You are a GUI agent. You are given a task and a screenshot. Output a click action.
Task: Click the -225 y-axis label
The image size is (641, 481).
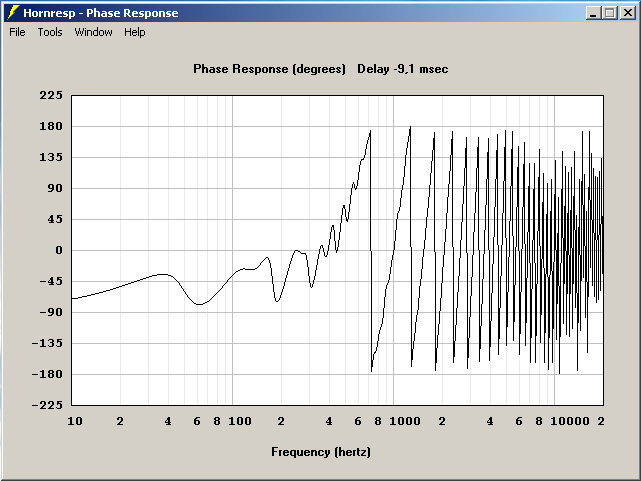coord(47,405)
